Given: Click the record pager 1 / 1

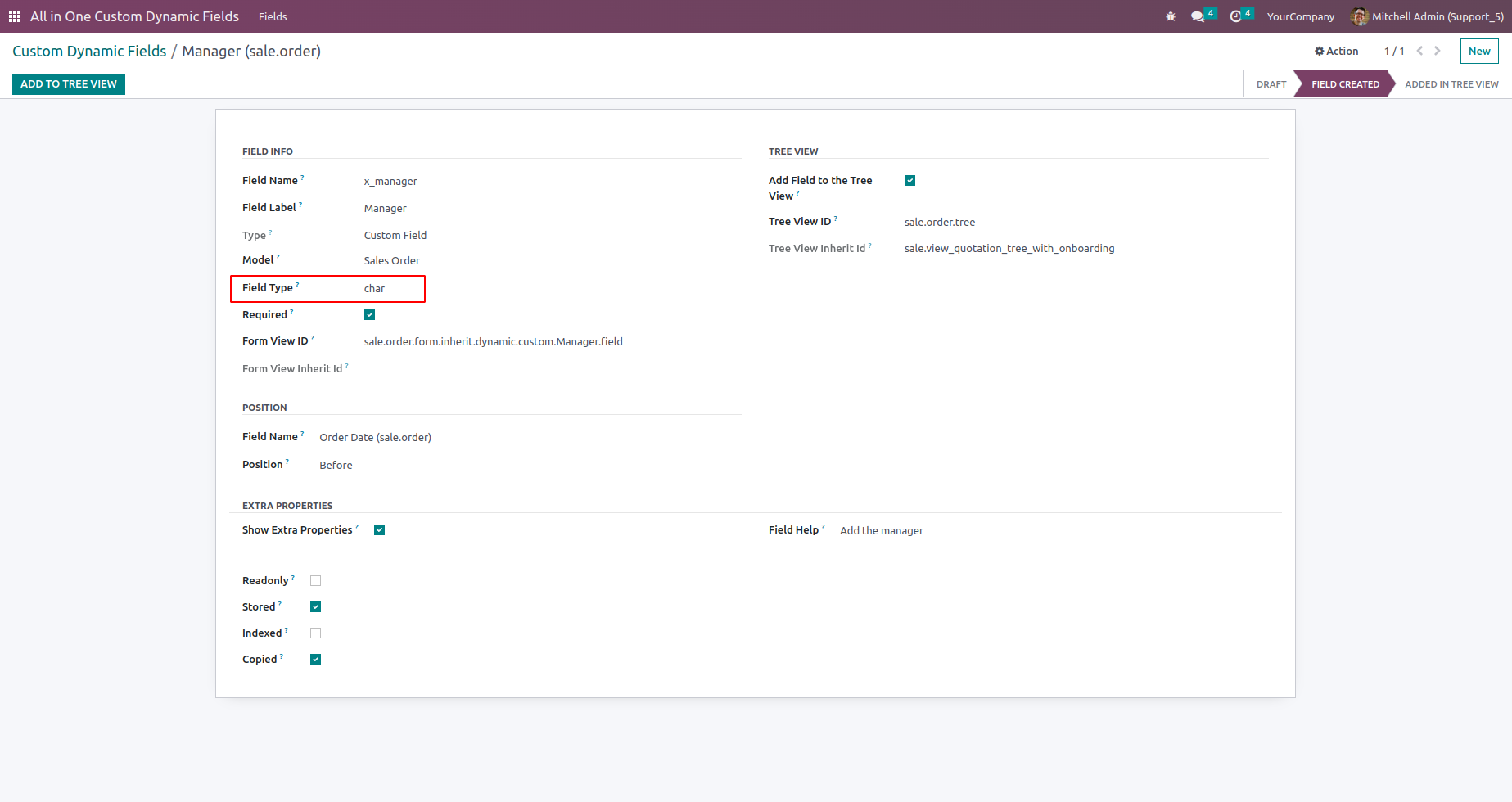Looking at the screenshot, I should tap(1394, 51).
